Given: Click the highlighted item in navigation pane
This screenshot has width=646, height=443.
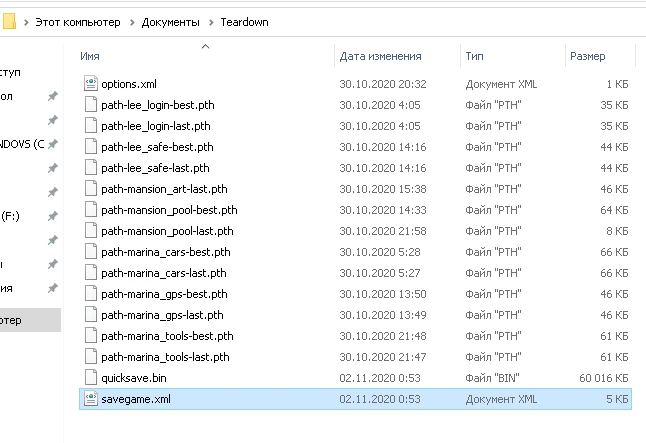Looking at the screenshot, I should [x=30, y=320].
